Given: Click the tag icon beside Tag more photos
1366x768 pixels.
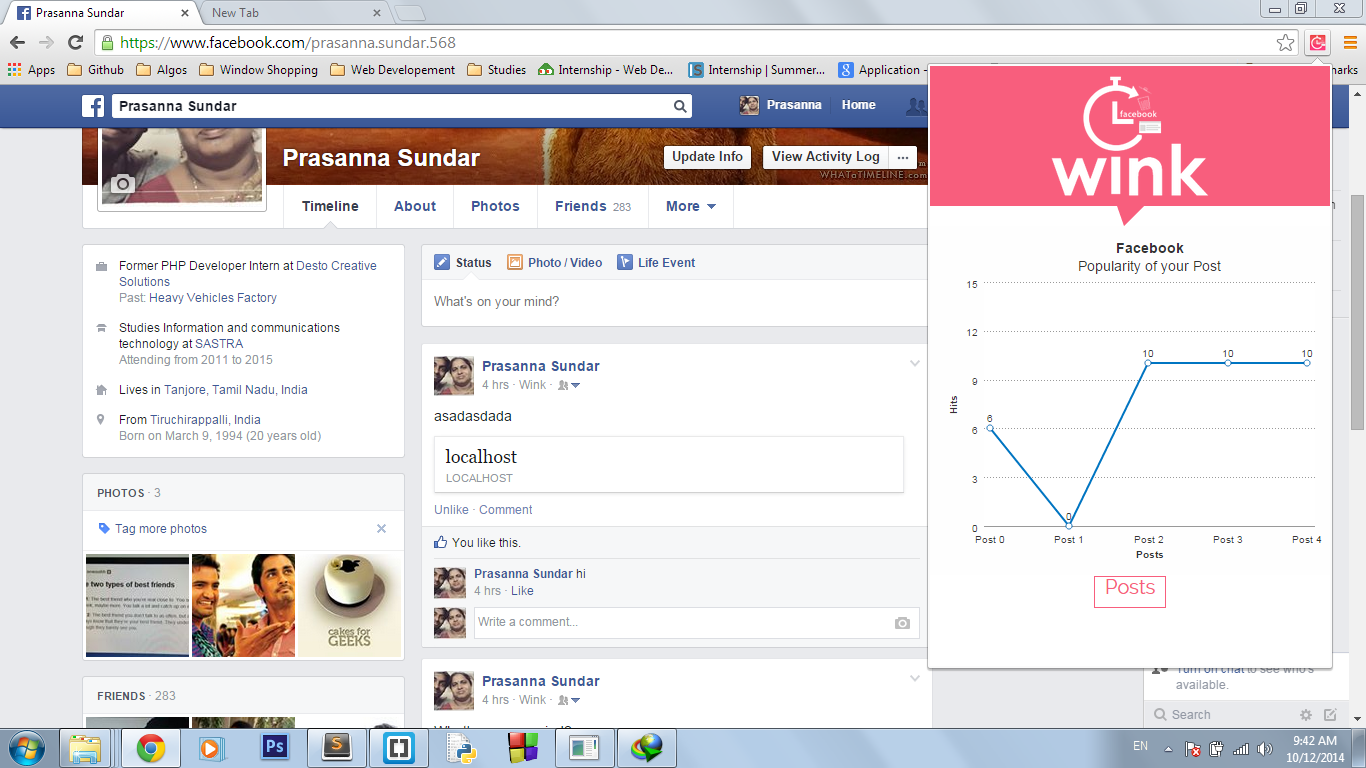Looking at the screenshot, I should (104, 529).
